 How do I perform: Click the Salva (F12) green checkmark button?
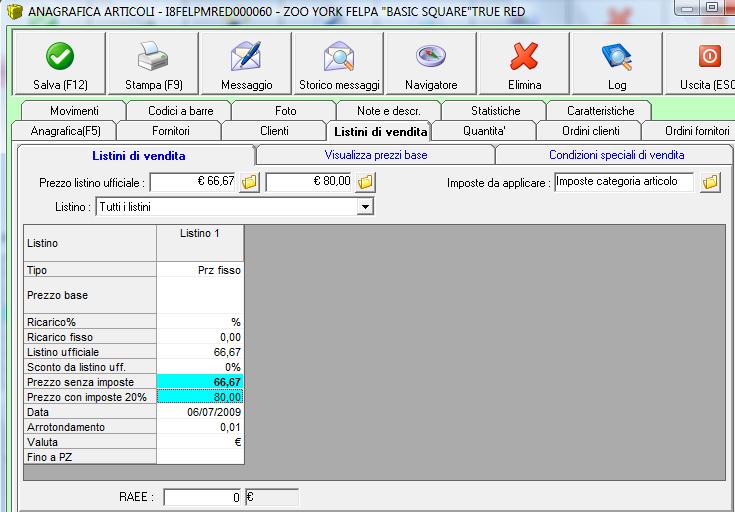[x=60, y=63]
